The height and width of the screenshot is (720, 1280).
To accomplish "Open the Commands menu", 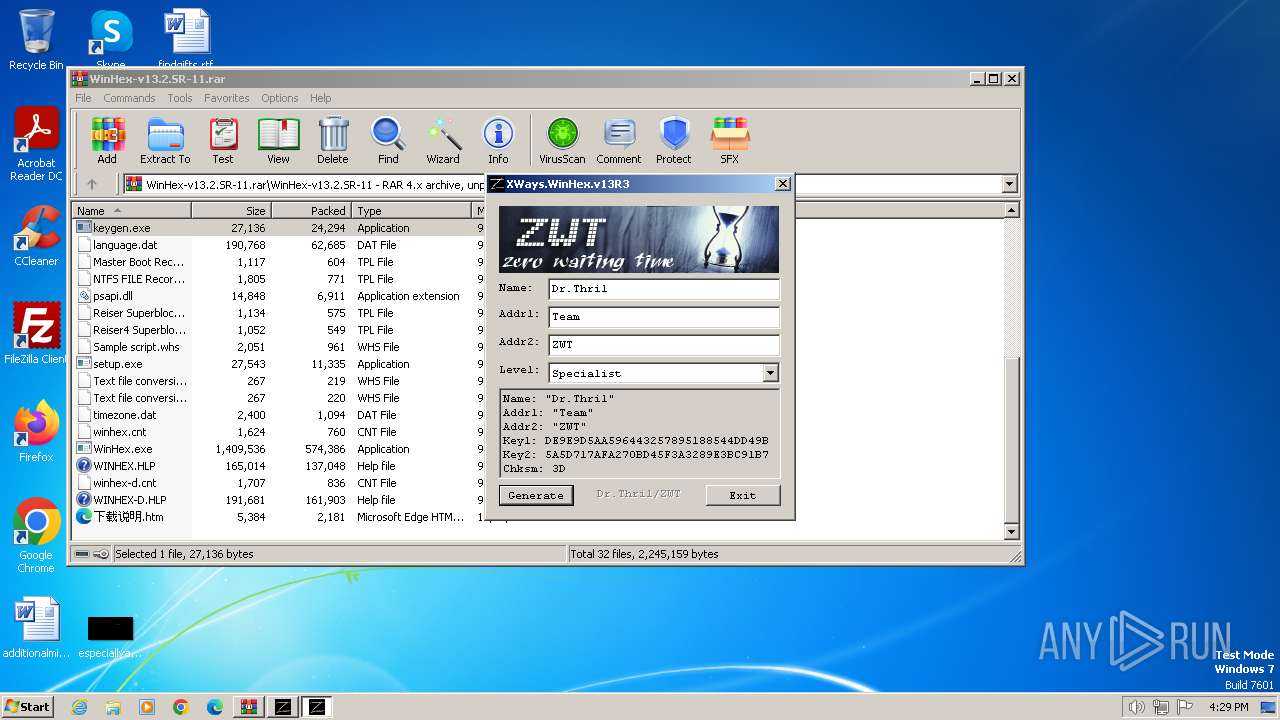I will (x=129, y=98).
